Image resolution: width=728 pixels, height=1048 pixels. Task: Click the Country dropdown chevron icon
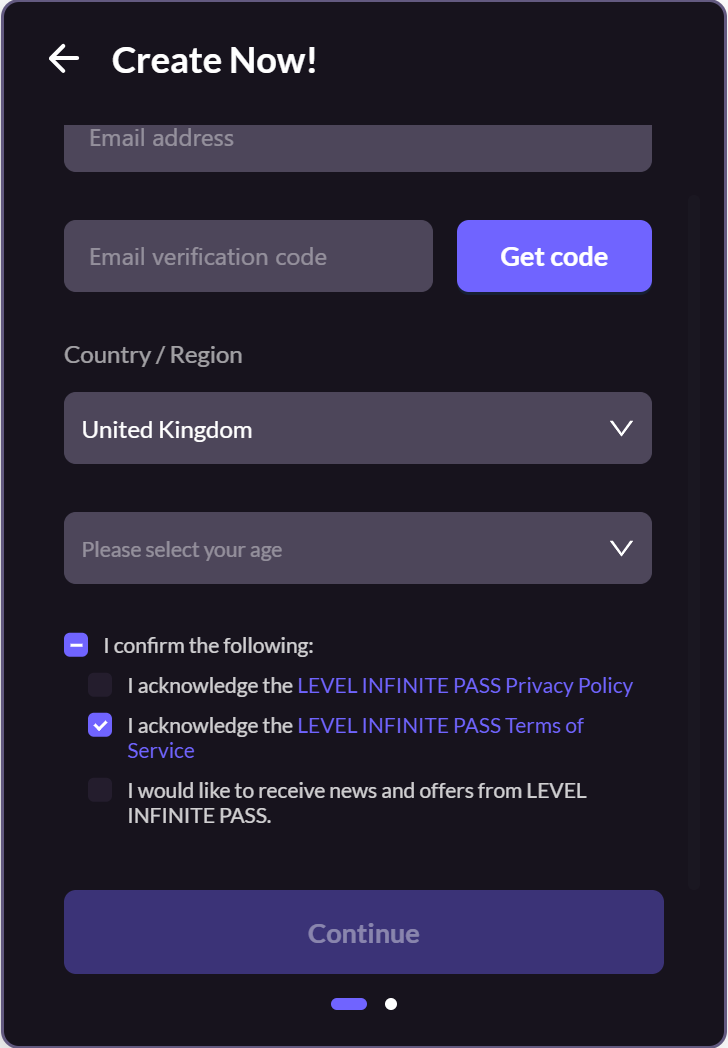(x=621, y=428)
